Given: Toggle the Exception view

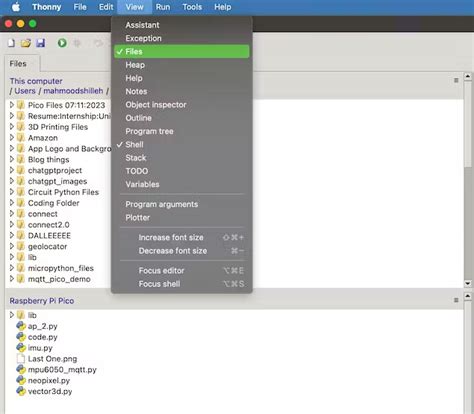Looking at the screenshot, I should (182, 38).
